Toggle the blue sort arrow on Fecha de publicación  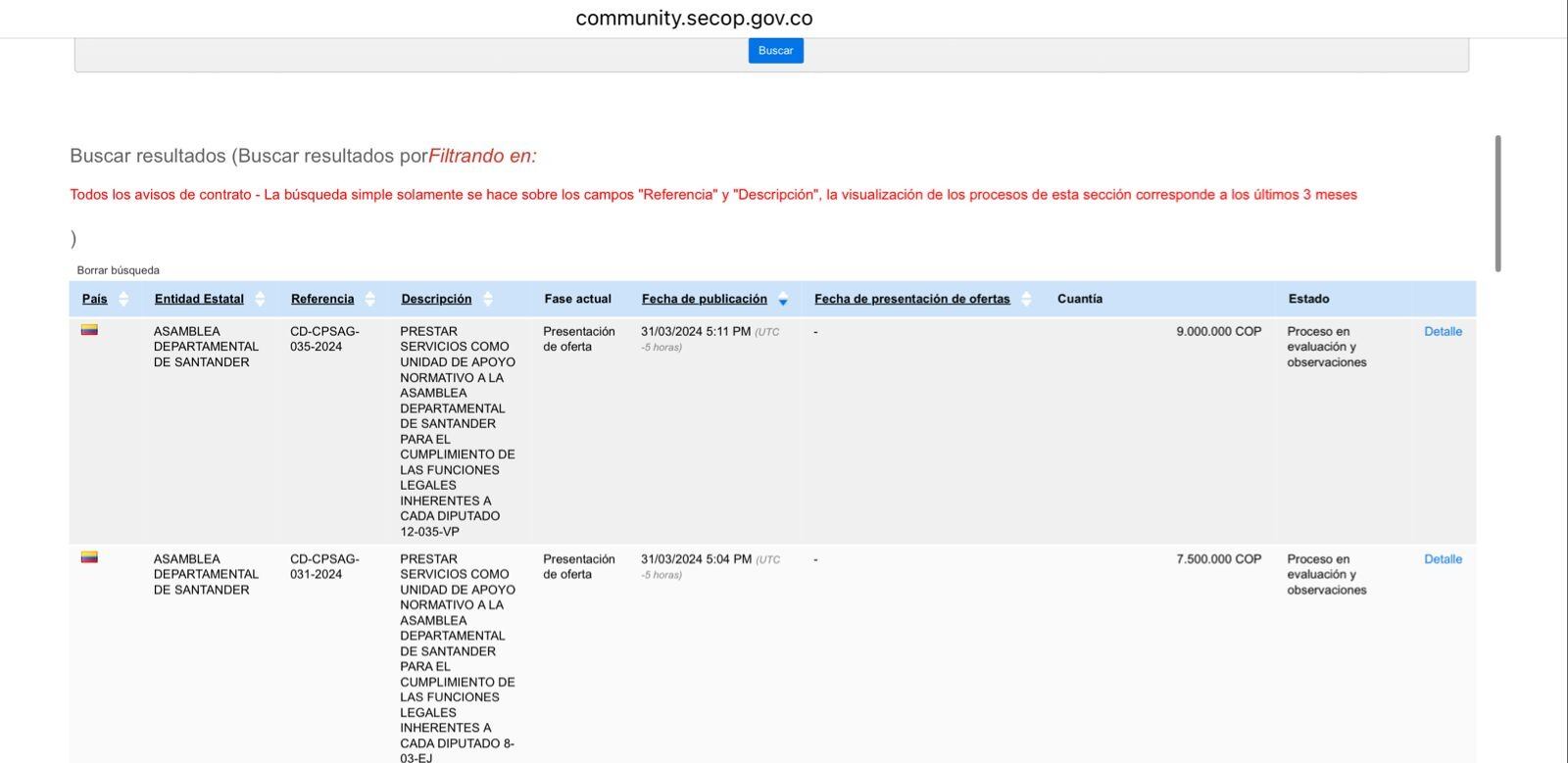click(783, 300)
